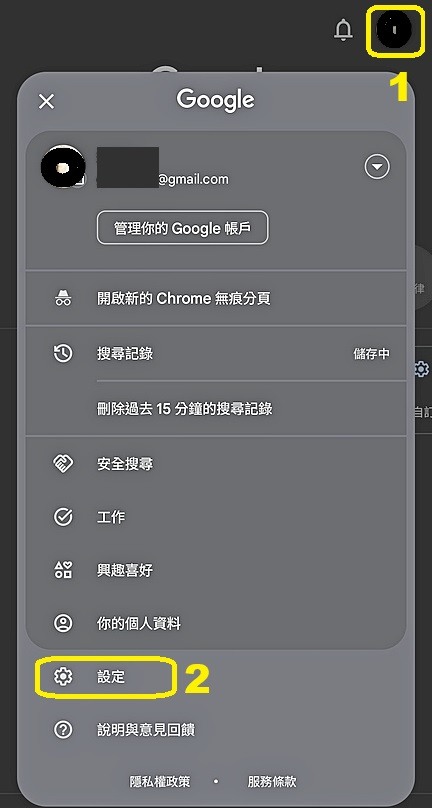Image resolution: width=432 pixels, height=808 pixels.
Task: Open 你的個人資料 item
Action: pyautogui.click(x=216, y=624)
